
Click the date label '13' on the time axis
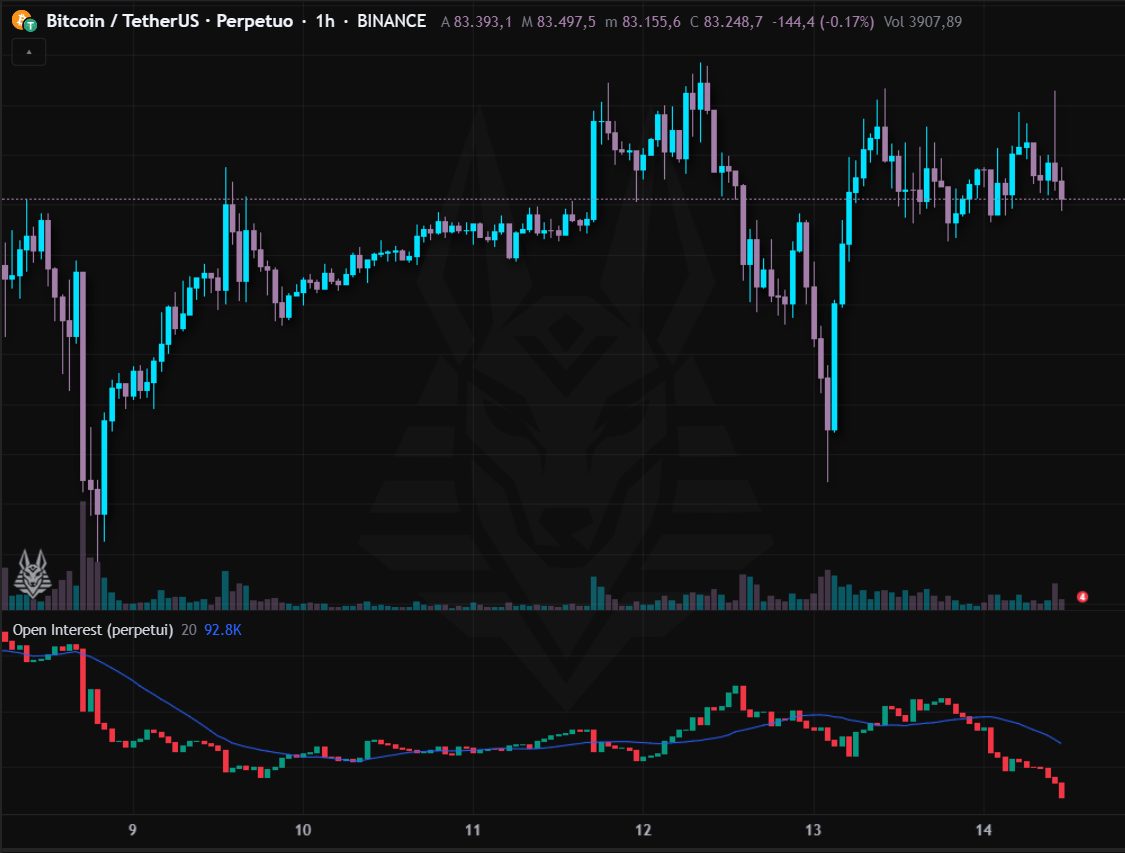coord(813,830)
